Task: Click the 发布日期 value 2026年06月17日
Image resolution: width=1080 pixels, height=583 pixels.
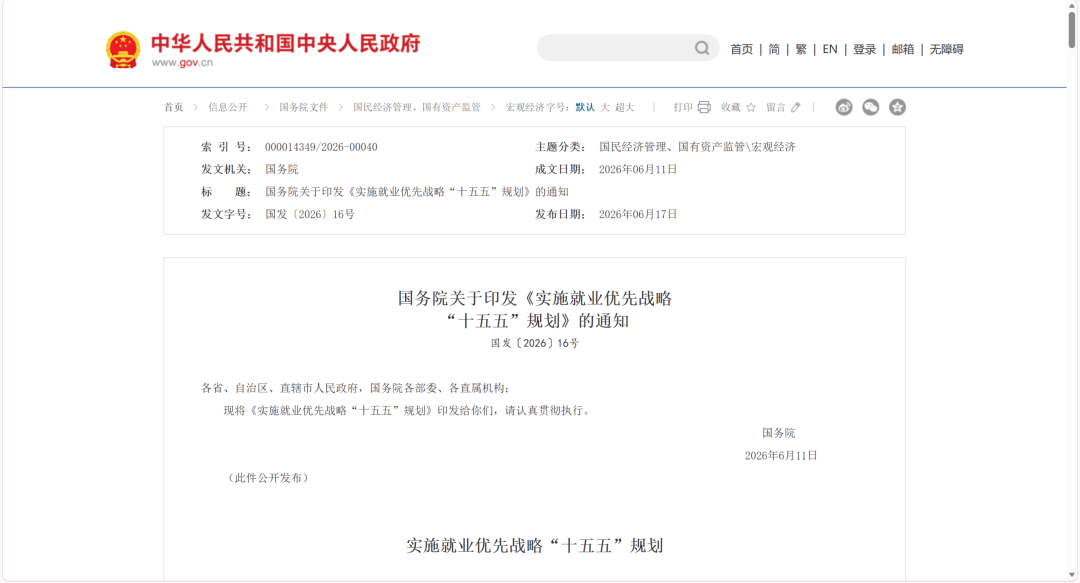Action: coord(638,214)
